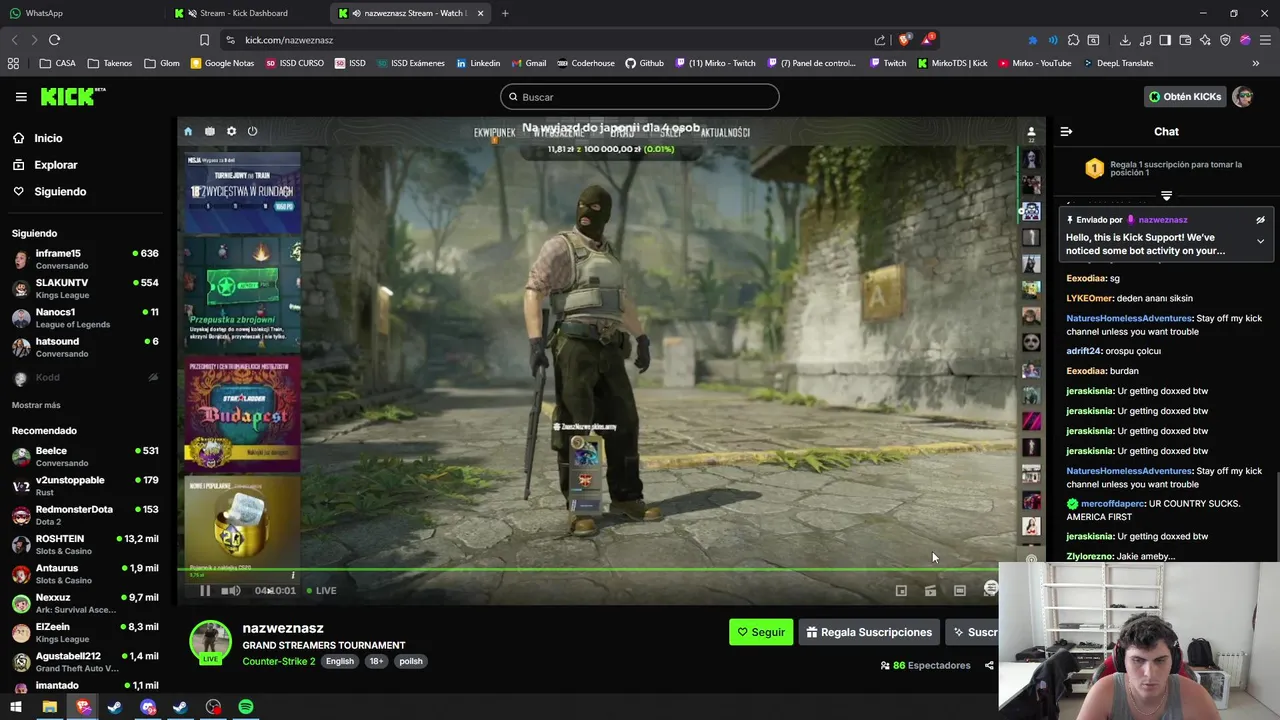Open DeepL Translate bookmark

1116,63
